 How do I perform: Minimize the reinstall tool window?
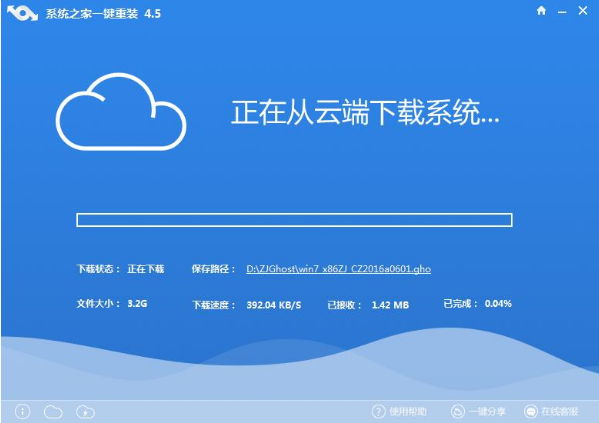click(562, 13)
